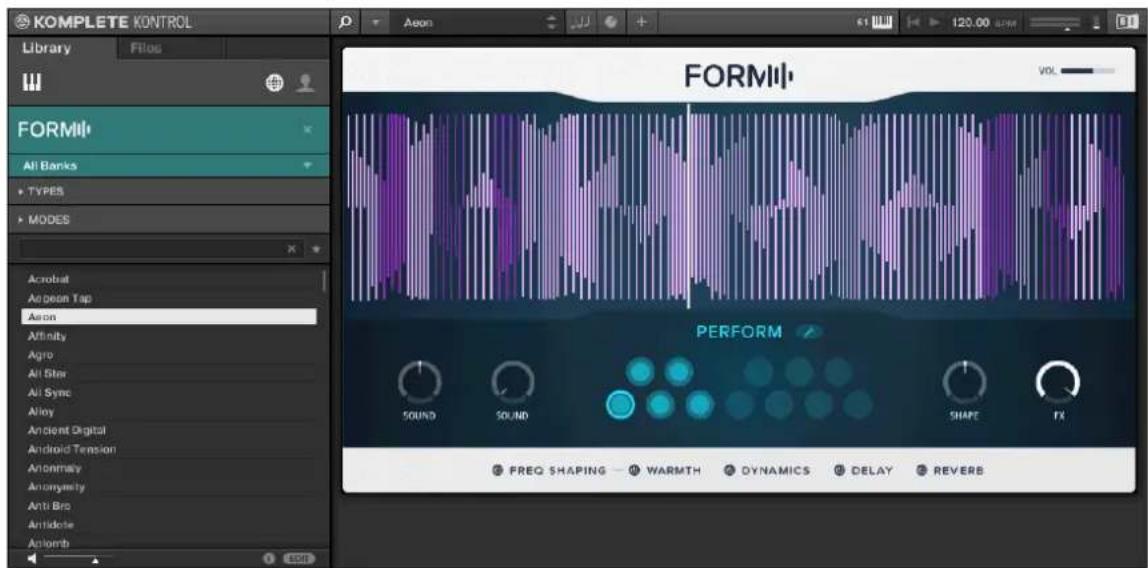The image size is (1148, 568).
Task: Start playback with the transport play button
Action: 933,23
